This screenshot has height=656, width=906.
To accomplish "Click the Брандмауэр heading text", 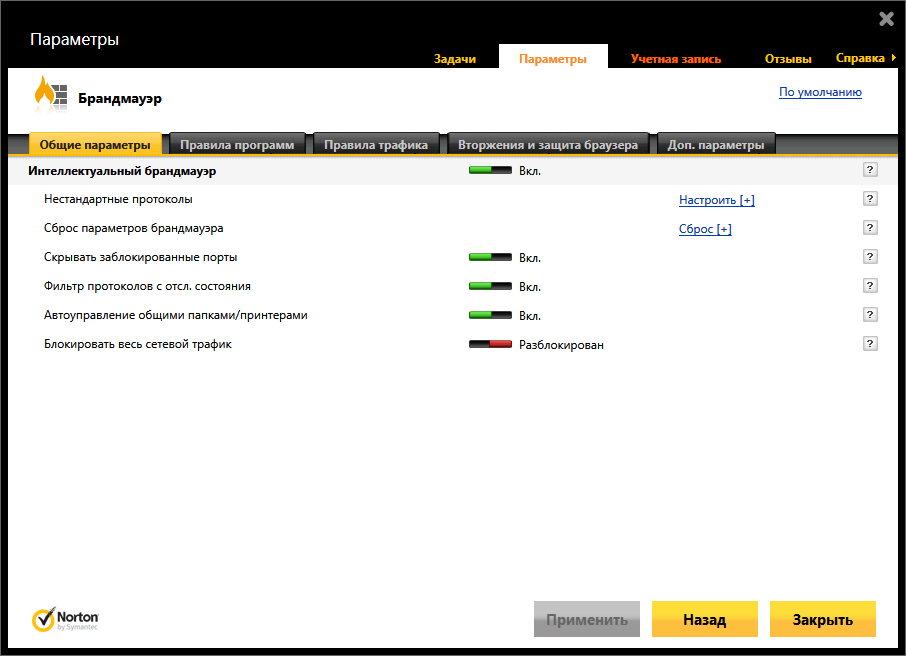I will [120, 99].
